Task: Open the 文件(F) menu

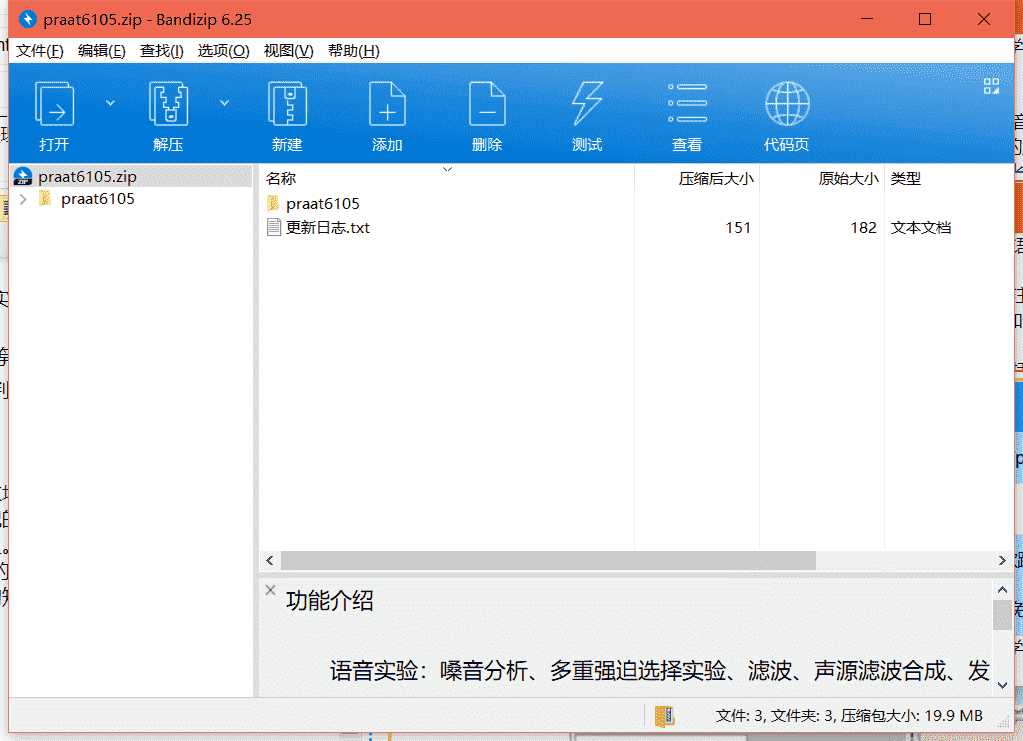Action: tap(40, 51)
